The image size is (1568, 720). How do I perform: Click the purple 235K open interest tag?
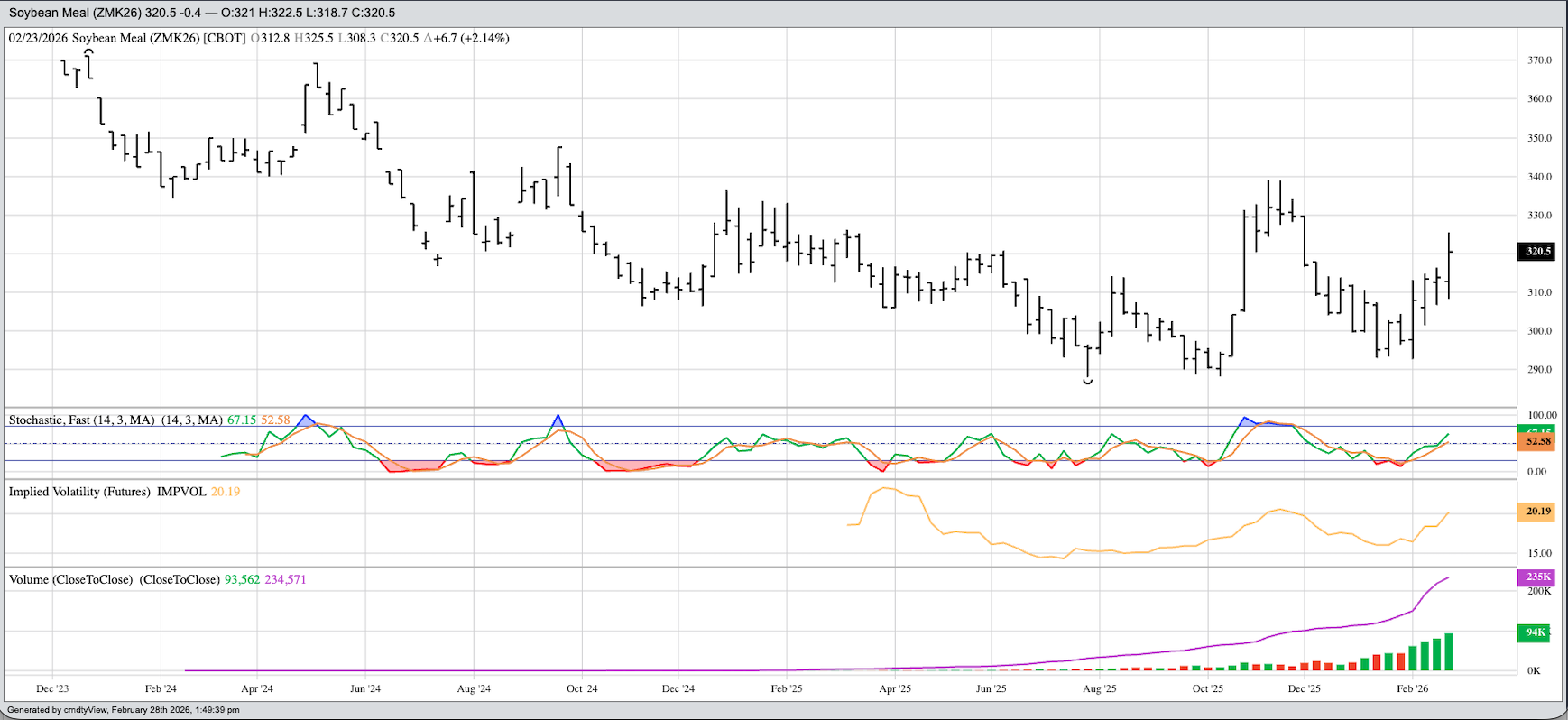click(1537, 577)
